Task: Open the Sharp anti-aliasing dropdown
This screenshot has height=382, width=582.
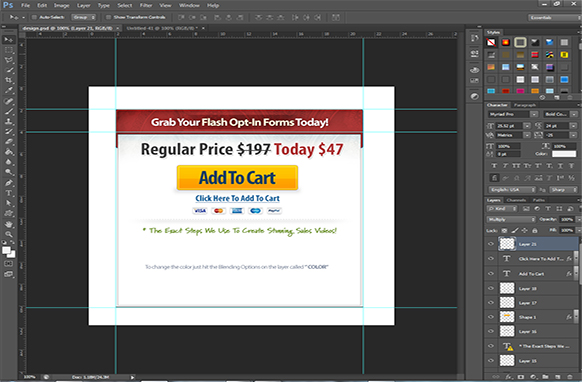Action: click(563, 190)
